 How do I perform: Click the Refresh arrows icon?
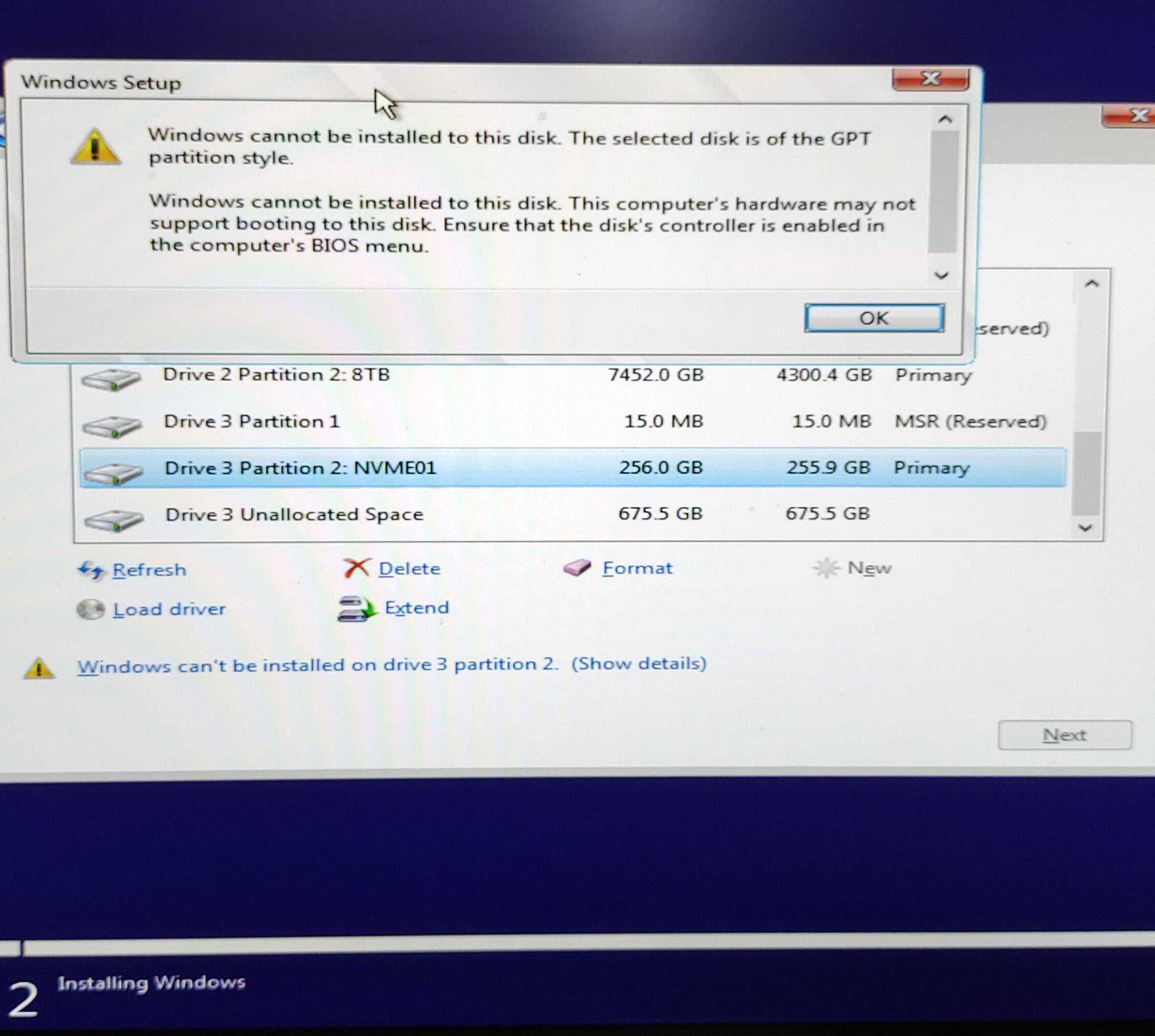[x=91, y=570]
